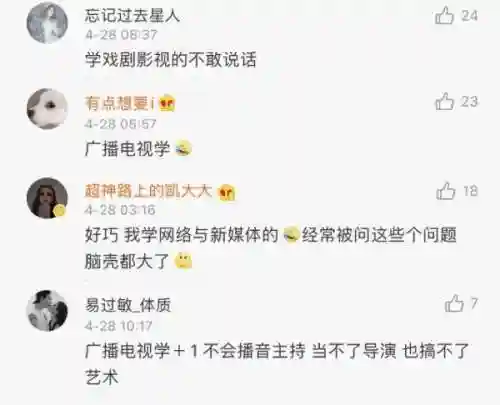Open the avatar of 超神路上的凯大大
This screenshot has width=500, height=405.
coord(47,198)
